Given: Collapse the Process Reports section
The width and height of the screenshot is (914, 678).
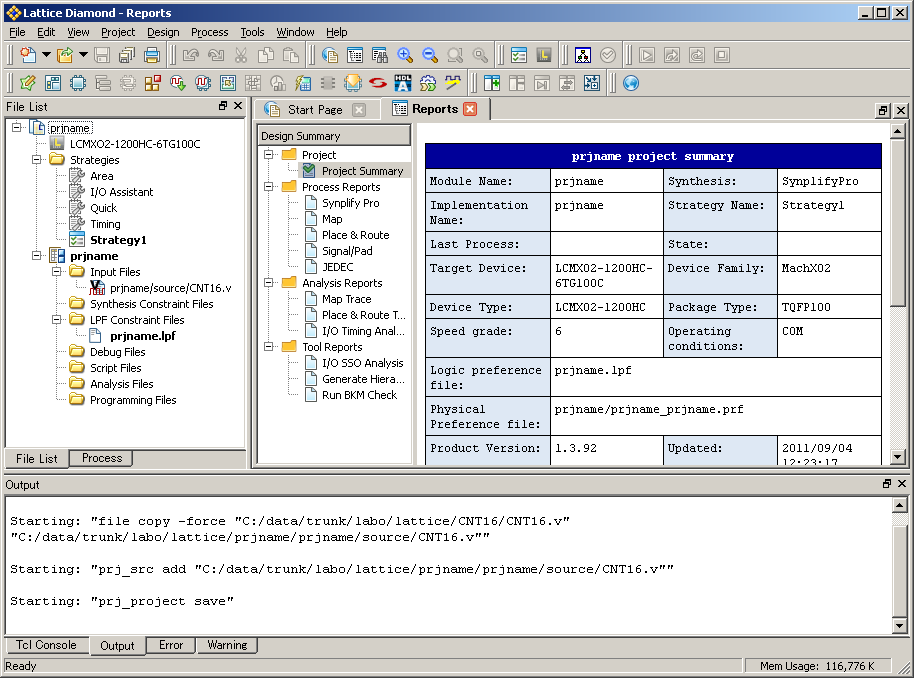Looking at the screenshot, I should click(x=269, y=187).
